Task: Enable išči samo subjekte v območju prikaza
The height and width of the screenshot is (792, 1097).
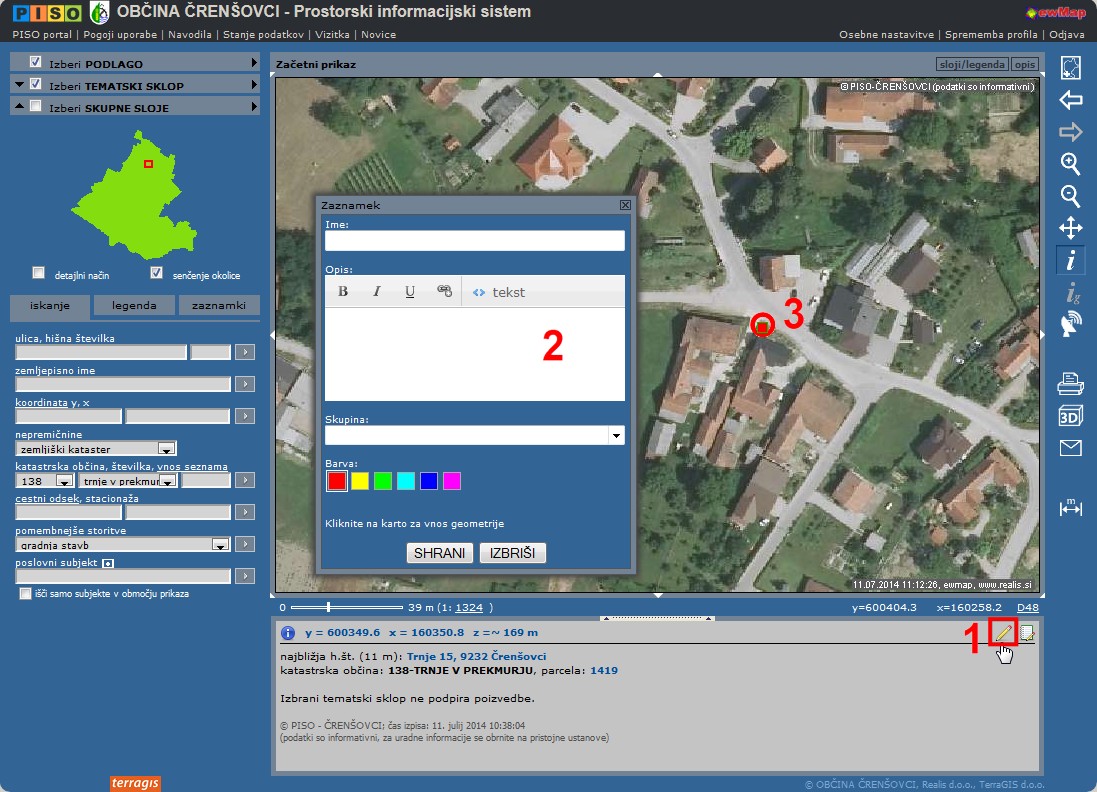Action: tap(26, 593)
